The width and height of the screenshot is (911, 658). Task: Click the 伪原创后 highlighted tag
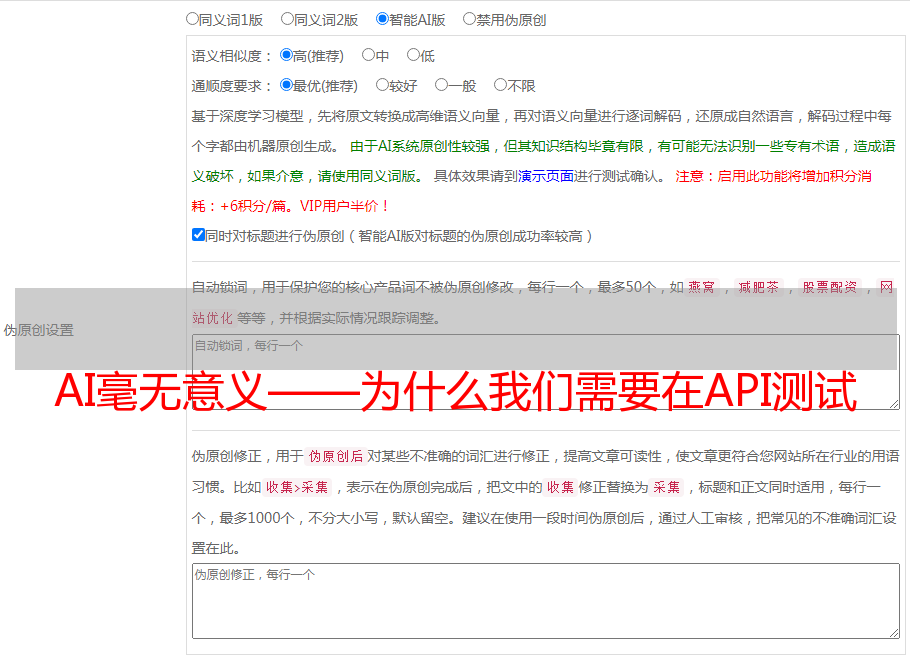pyautogui.click(x=336, y=456)
